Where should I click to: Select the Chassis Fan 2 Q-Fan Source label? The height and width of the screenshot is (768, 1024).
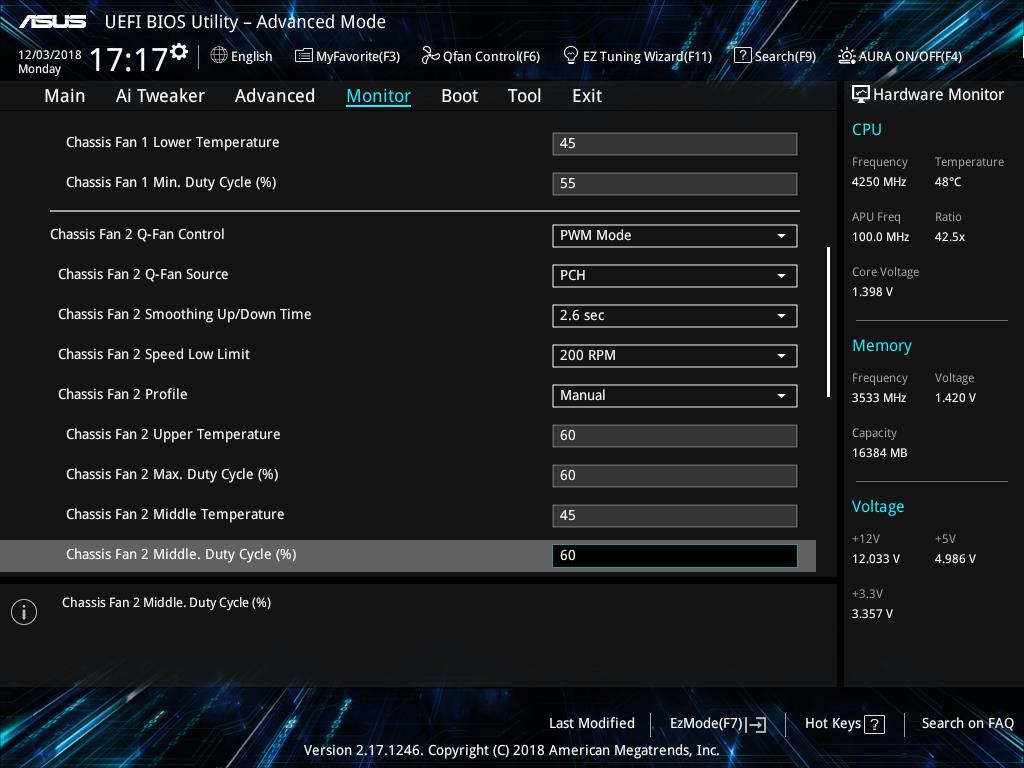(143, 274)
